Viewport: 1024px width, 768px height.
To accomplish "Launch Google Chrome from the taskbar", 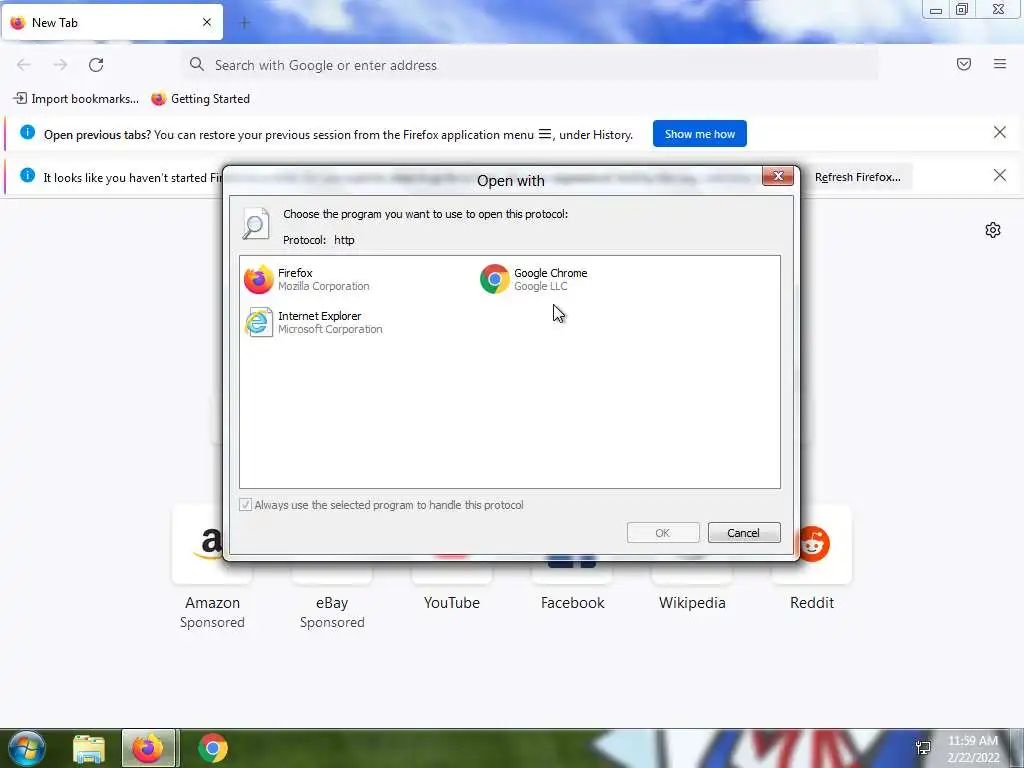I will [212, 748].
